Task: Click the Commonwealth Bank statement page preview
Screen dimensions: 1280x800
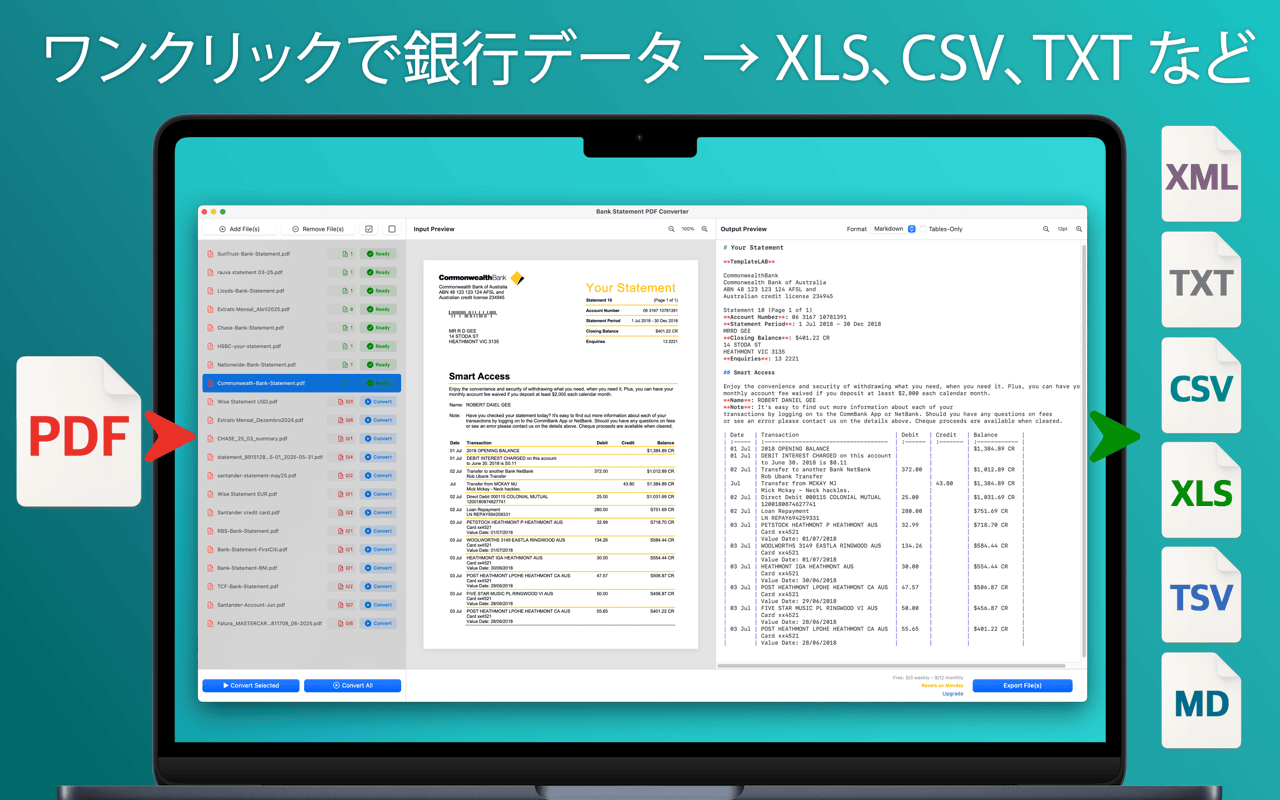Action: pyautogui.click(x=561, y=454)
